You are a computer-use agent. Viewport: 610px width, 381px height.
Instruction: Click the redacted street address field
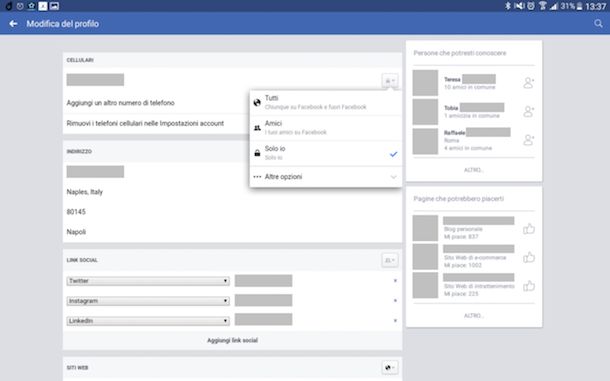[x=95, y=172]
